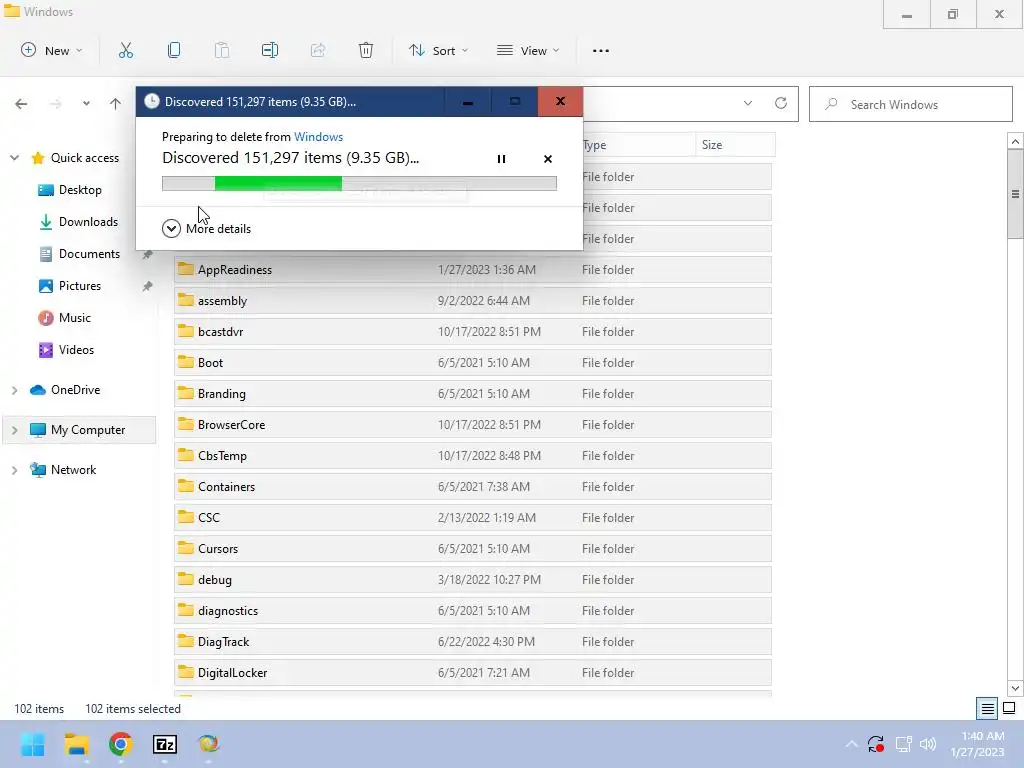The image size is (1024, 768).
Task: Click the Cut scissors icon in toolbar
Action: click(126, 50)
